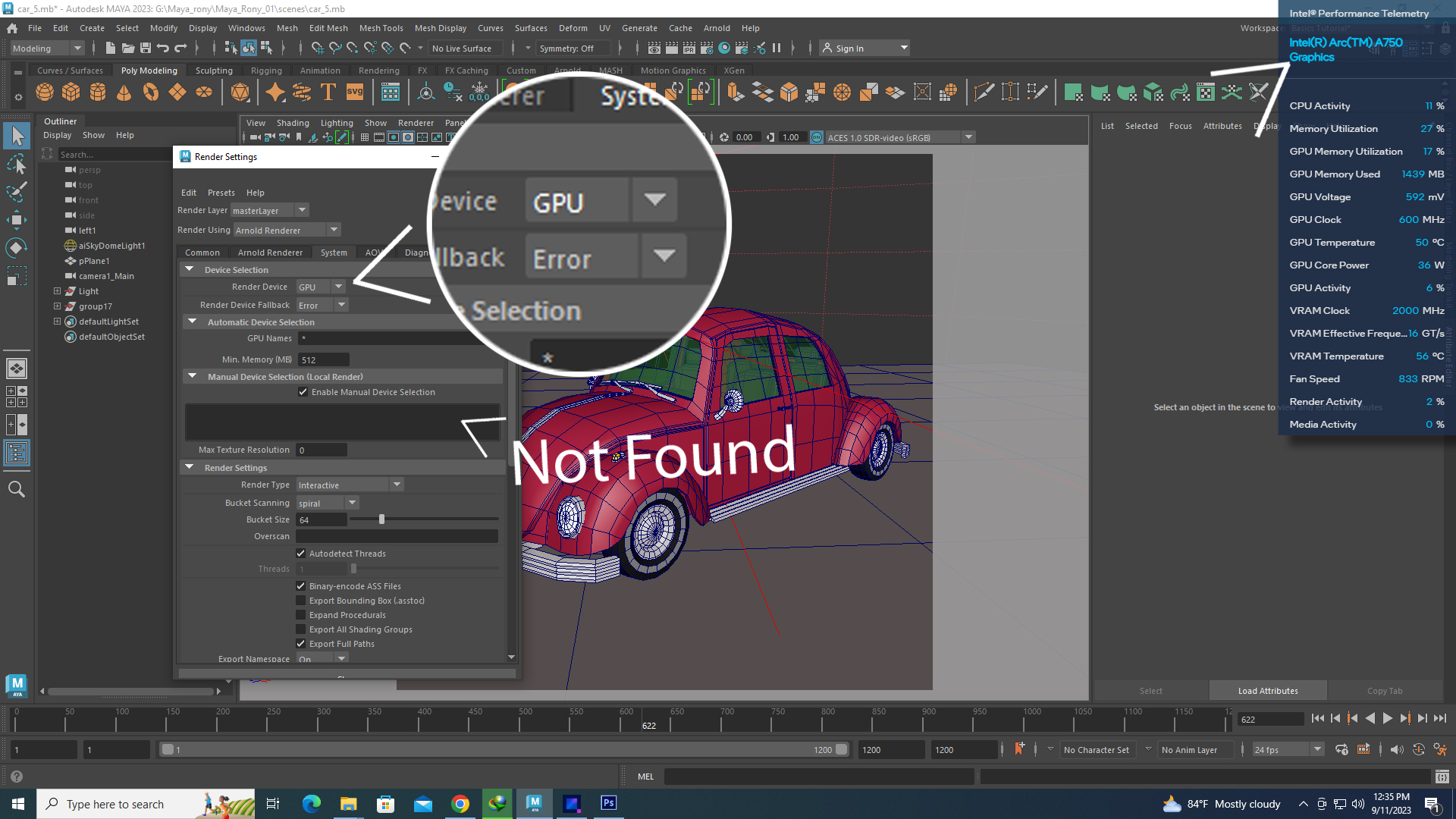Click the Sign In button
The height and width of the screenshot is (819, 1456).
pyautogui.click(x=848, y=48)
